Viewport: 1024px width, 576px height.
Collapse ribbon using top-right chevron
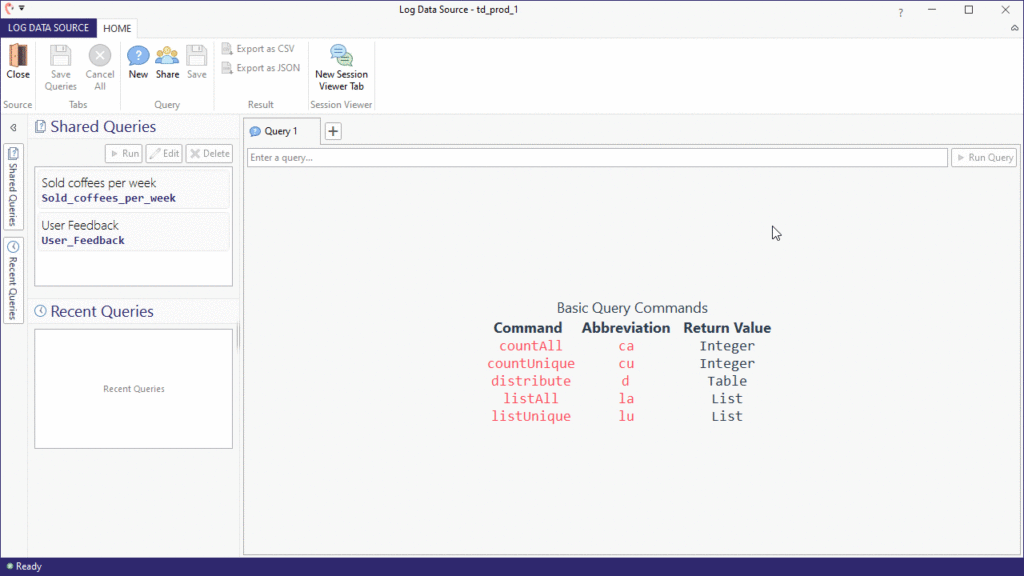tap(1015, 28)
